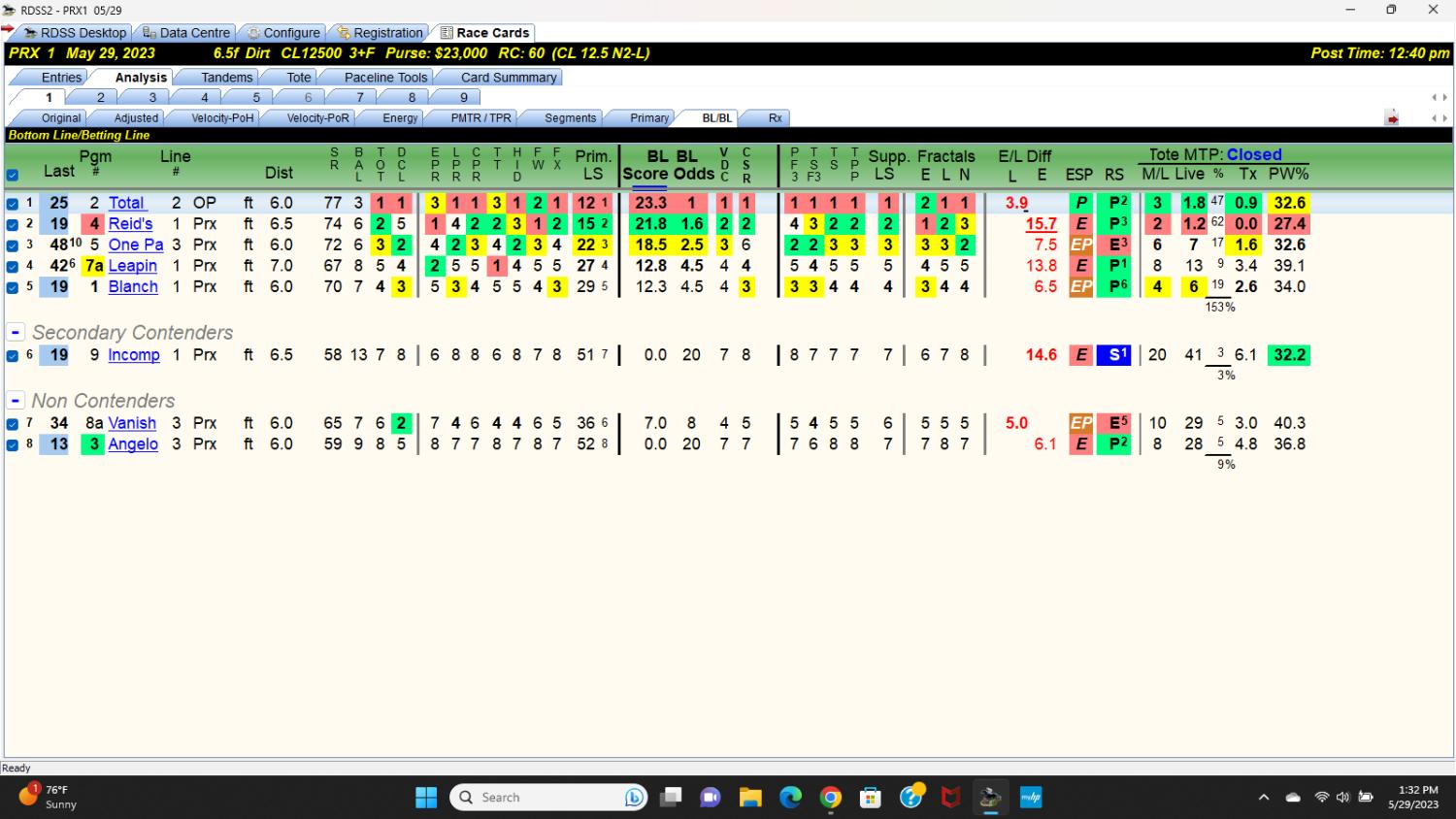Select race 7 tab

coord(359,97)
